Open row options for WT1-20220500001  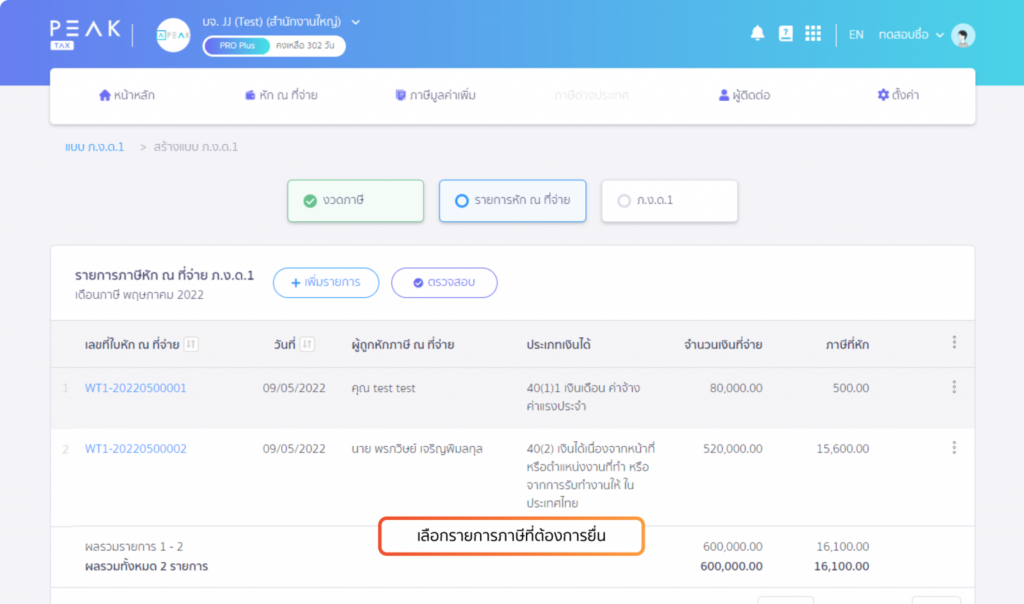click(x=954, y=388)
